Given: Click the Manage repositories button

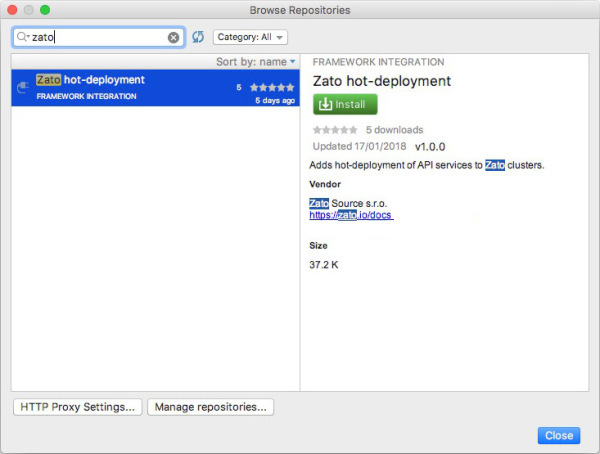Looking at the screenshot, I should (x=210, y=407).
